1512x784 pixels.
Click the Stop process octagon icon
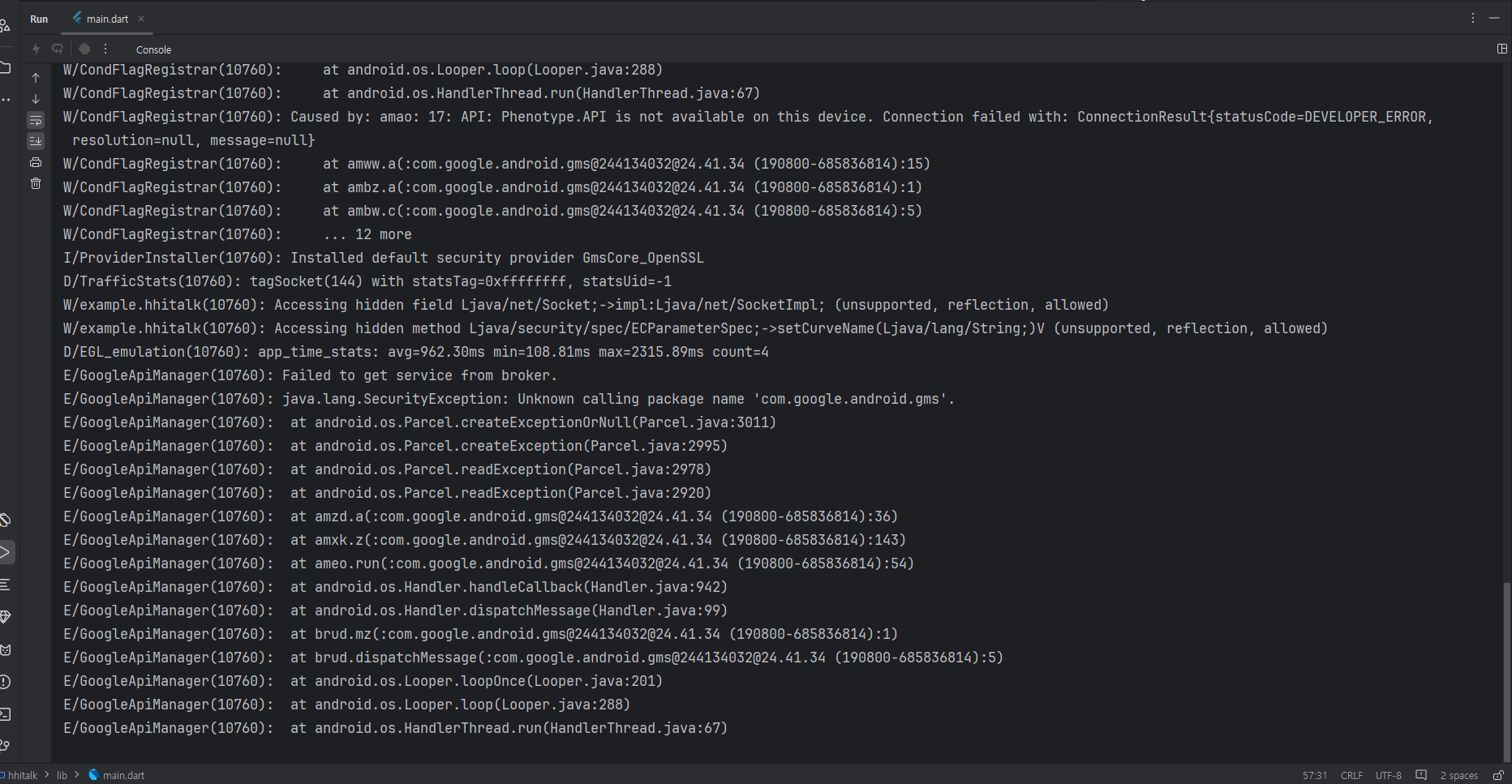coord(84,49)
